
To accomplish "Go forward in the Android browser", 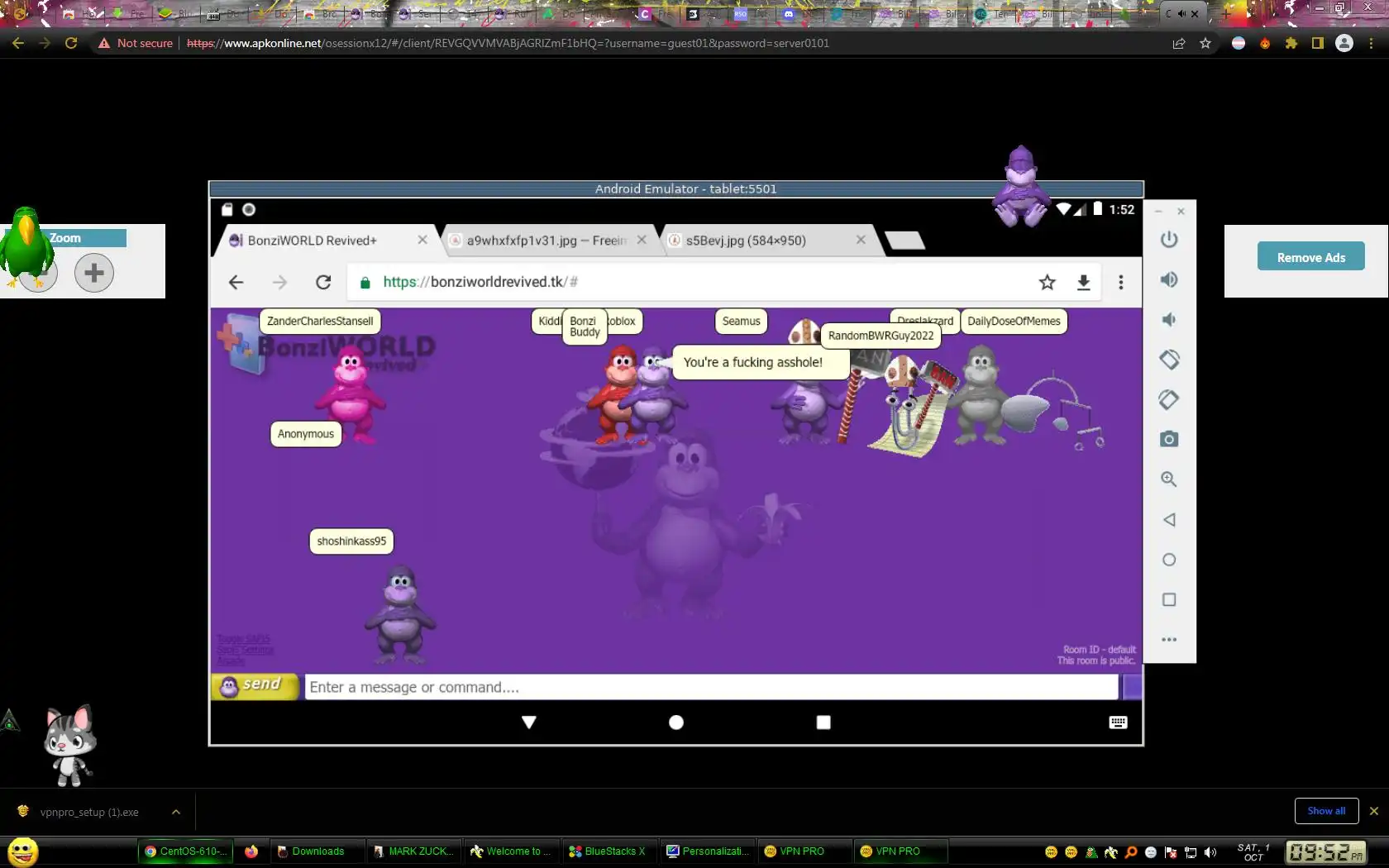I will (280, 283).
